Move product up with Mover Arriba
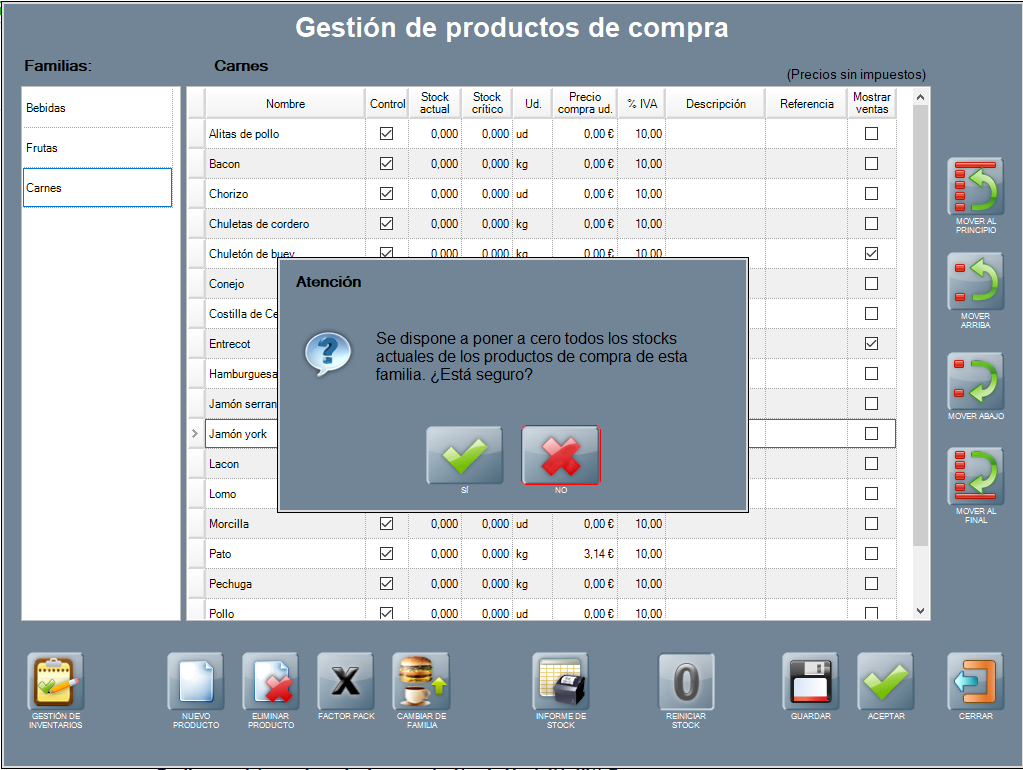Image resolution: width=1023 pixels, height=770 pixels. (975, 282)
